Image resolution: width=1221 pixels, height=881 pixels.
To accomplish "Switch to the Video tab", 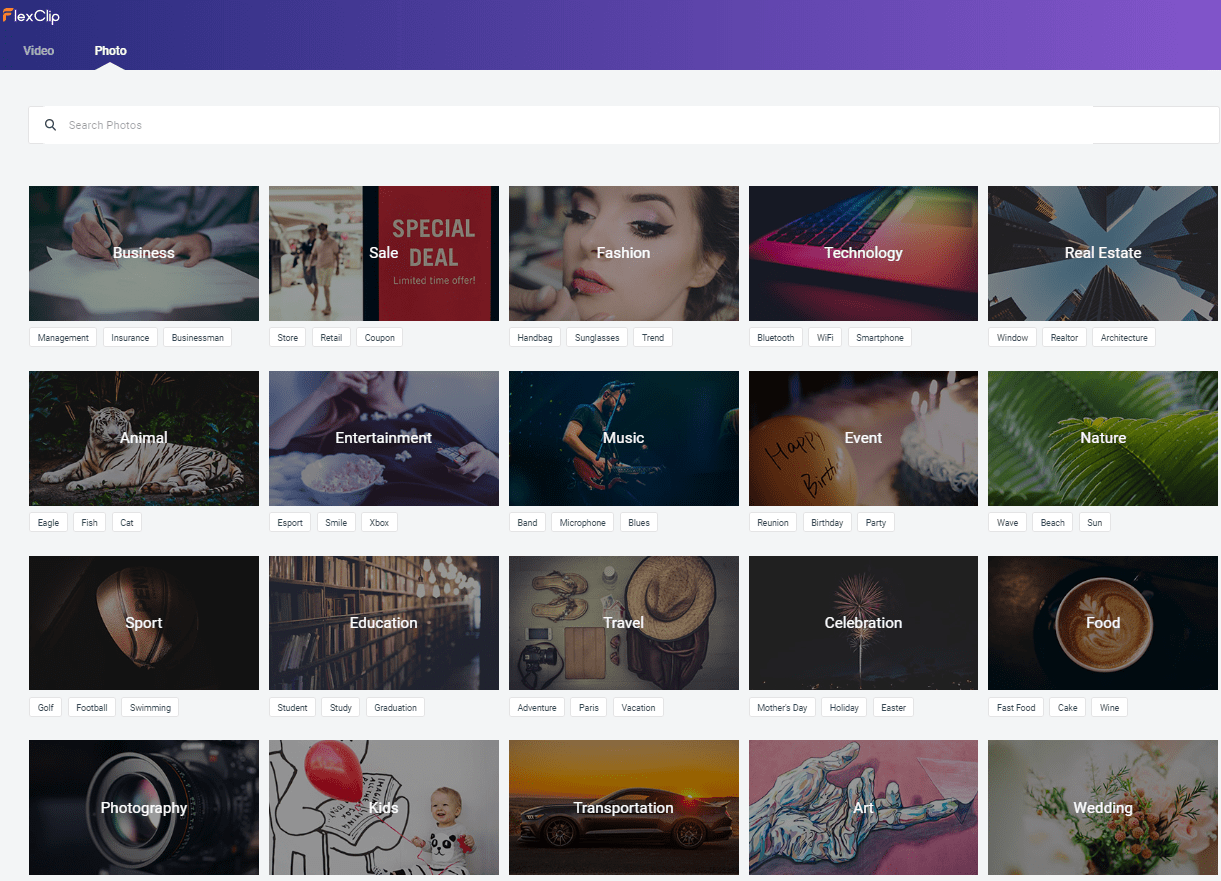I will (x=39, y=50).
